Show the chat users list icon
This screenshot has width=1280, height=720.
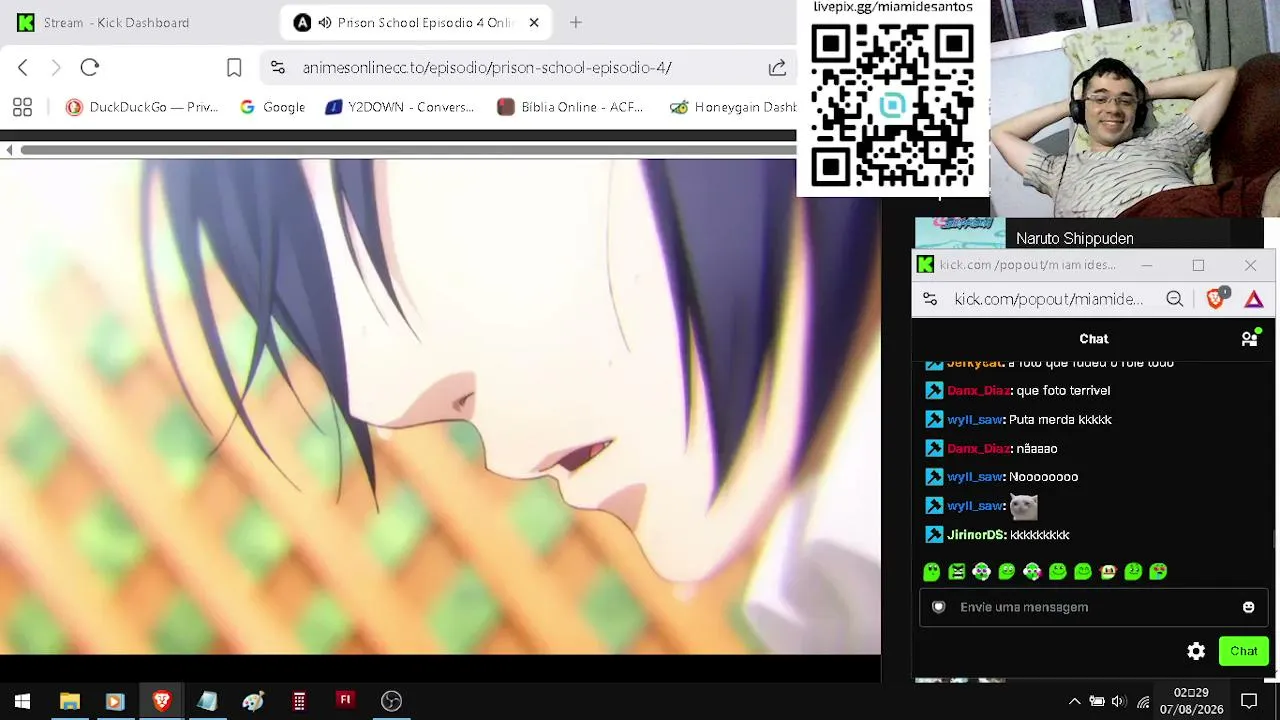pyautogui.click(x=1249, y=339)
